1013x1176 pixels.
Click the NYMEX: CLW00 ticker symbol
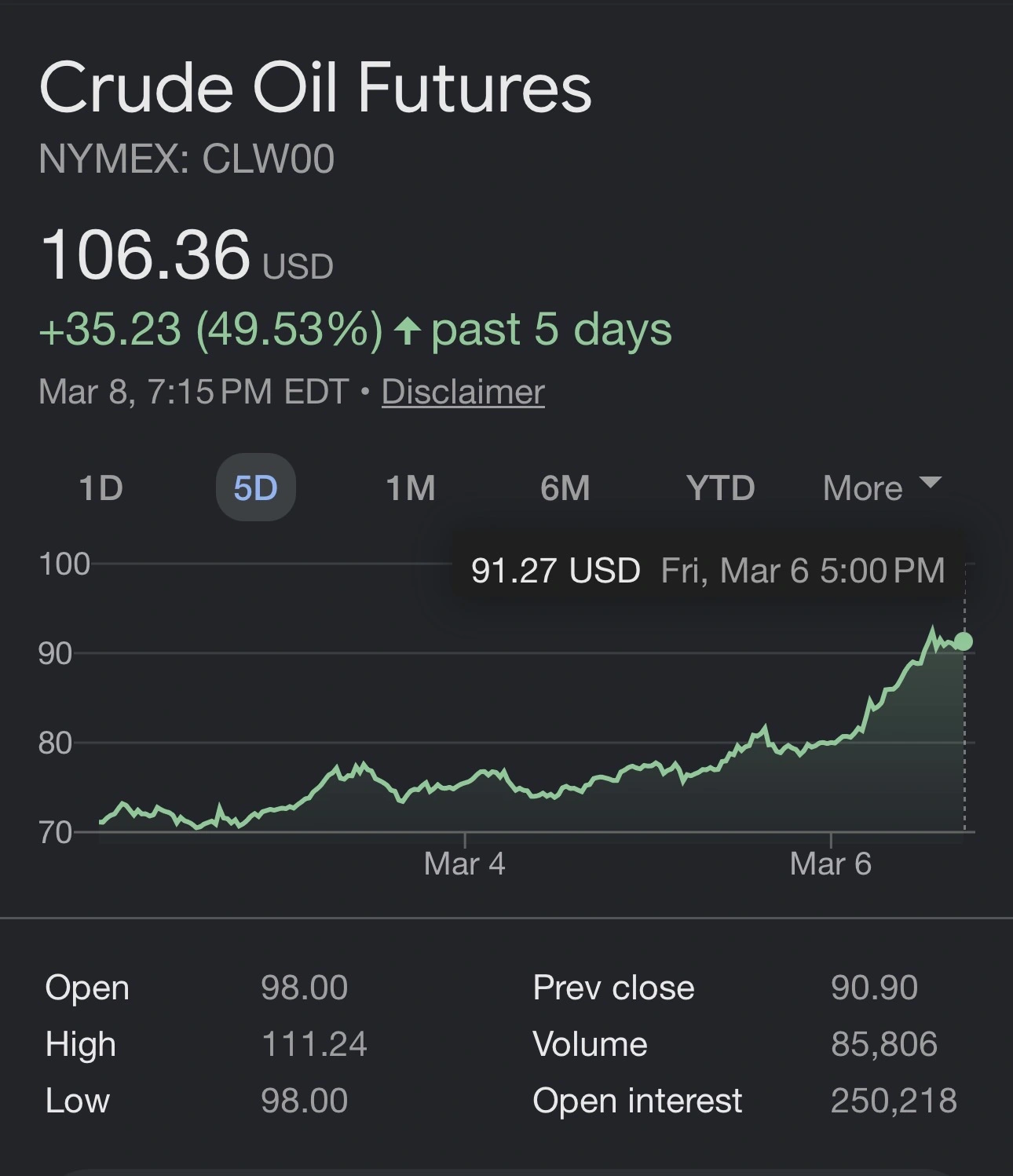[x=187, y=159]
